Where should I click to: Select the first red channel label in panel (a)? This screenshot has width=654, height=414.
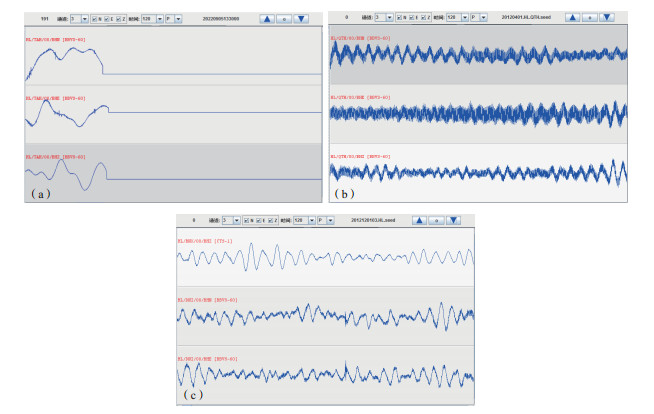pyautogui.click(x=55, y=40)
